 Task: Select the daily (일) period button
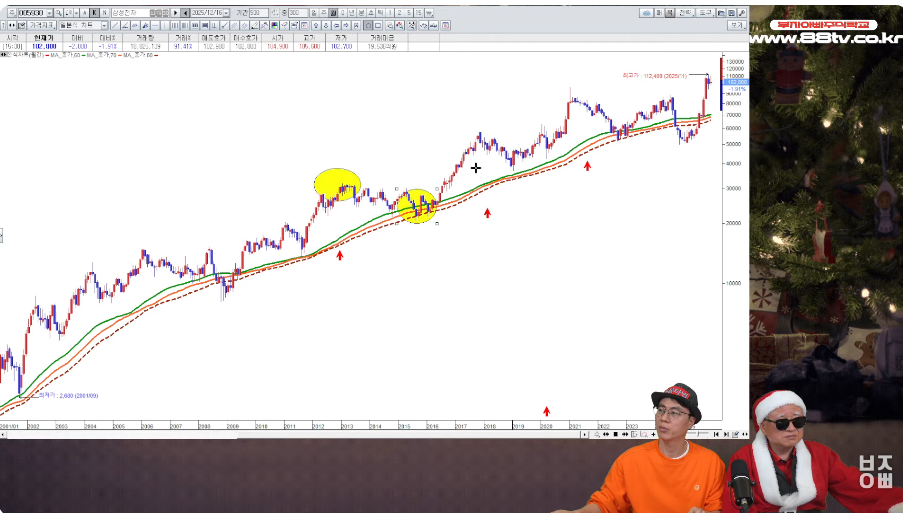pos(314,13)
